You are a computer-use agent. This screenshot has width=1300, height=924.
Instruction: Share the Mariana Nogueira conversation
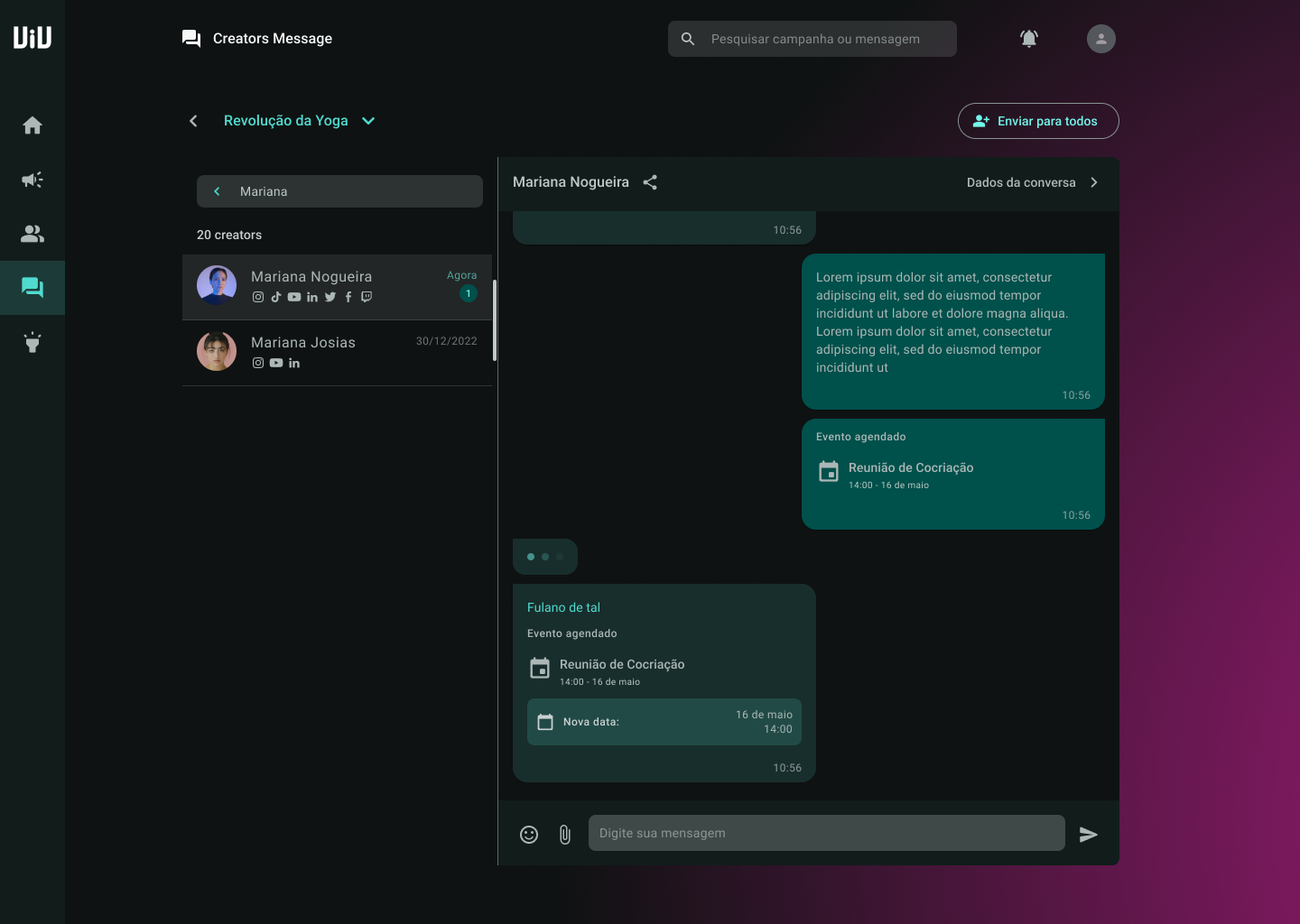[x=650, y=182]
